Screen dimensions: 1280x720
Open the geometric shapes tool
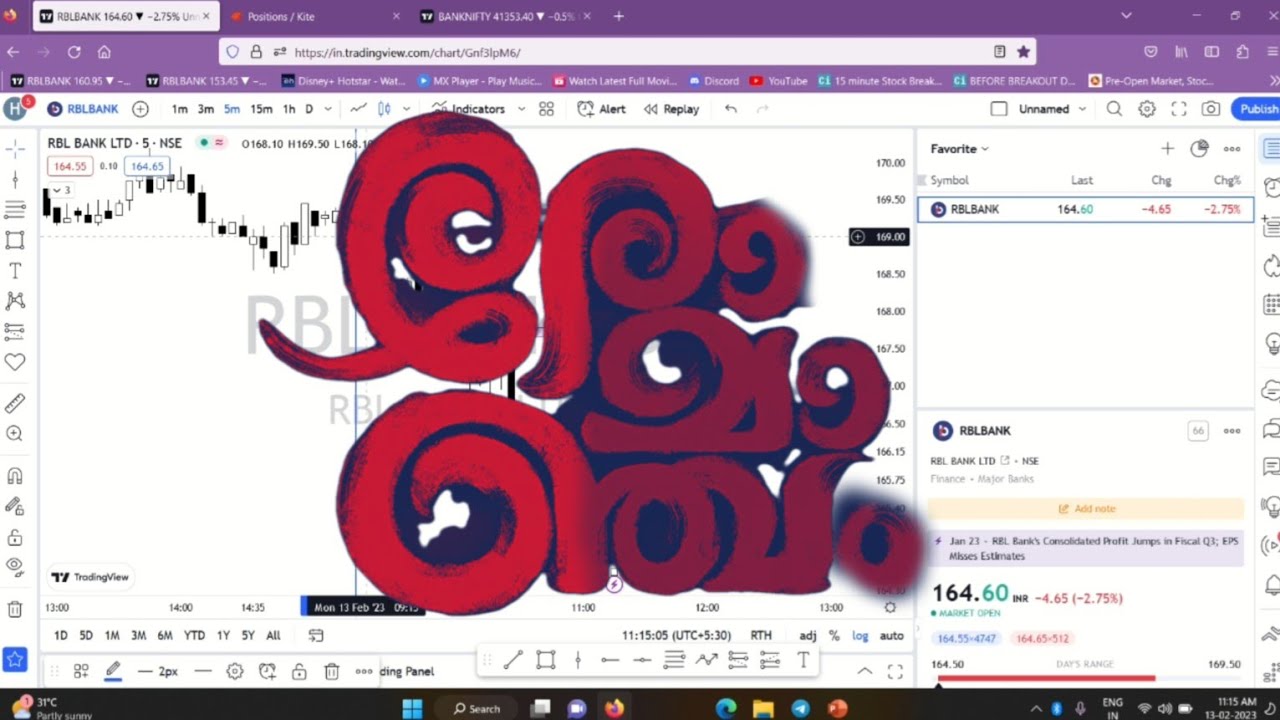[x=15, y=240]
